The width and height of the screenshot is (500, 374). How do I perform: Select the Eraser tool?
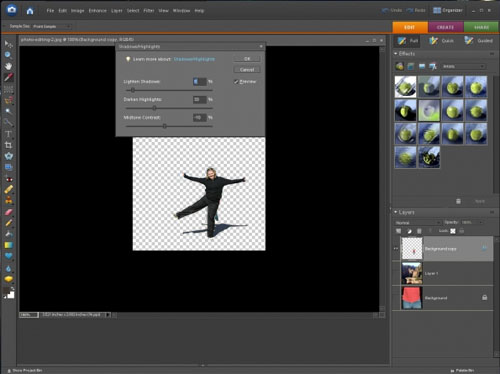(x=9, y=212)
